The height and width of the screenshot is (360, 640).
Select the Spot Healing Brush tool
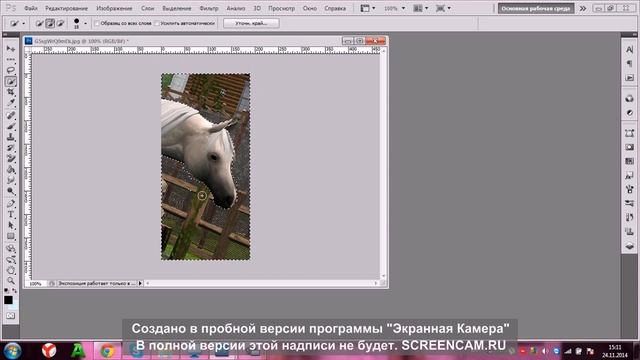(11, 116)
